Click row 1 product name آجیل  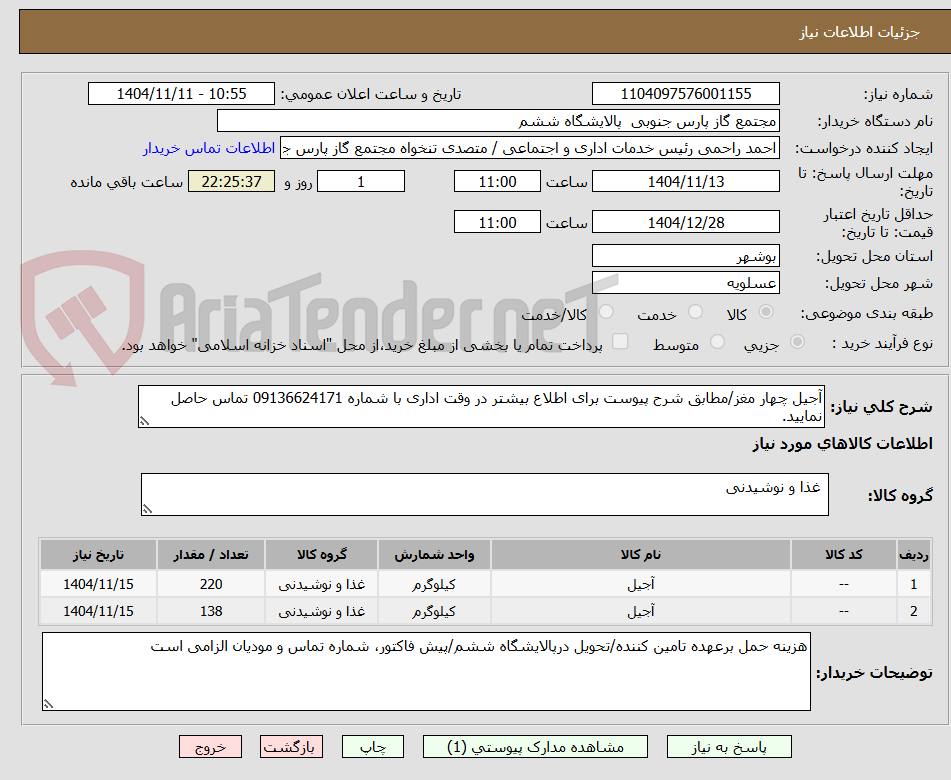[x=640, y=584]
